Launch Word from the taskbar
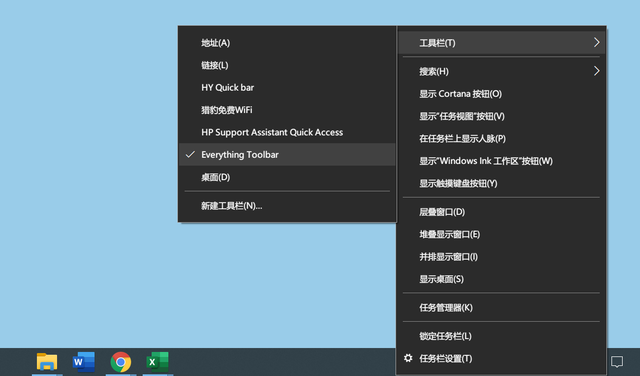 pos(84,362)
